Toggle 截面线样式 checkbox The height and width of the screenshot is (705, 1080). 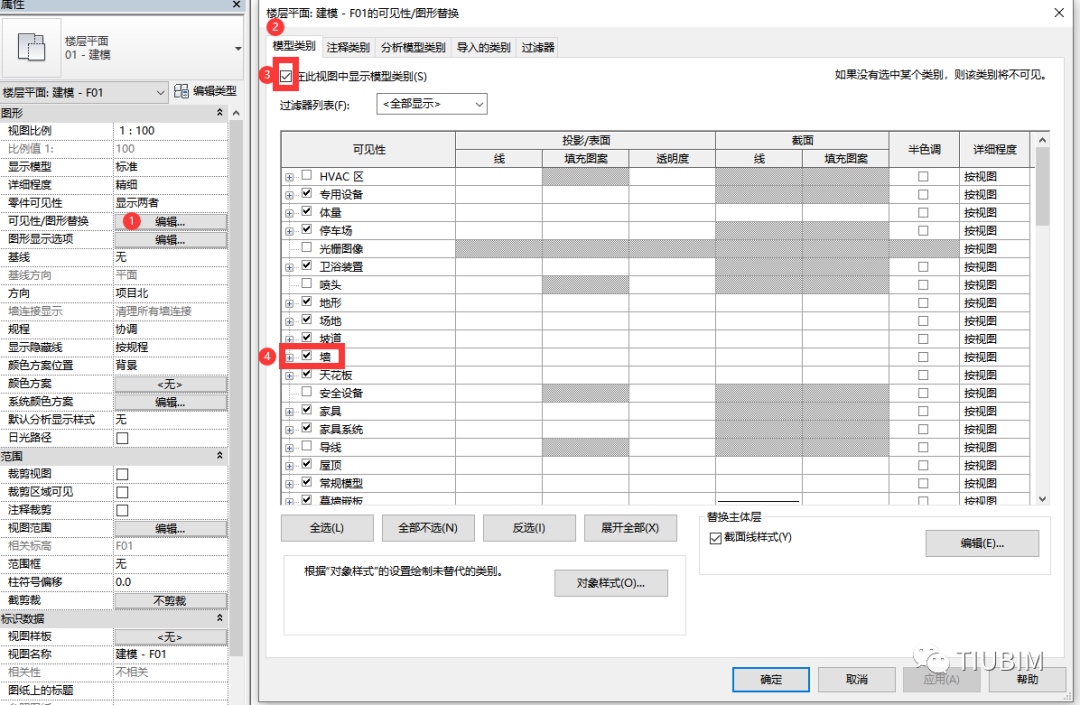point(715,538)
